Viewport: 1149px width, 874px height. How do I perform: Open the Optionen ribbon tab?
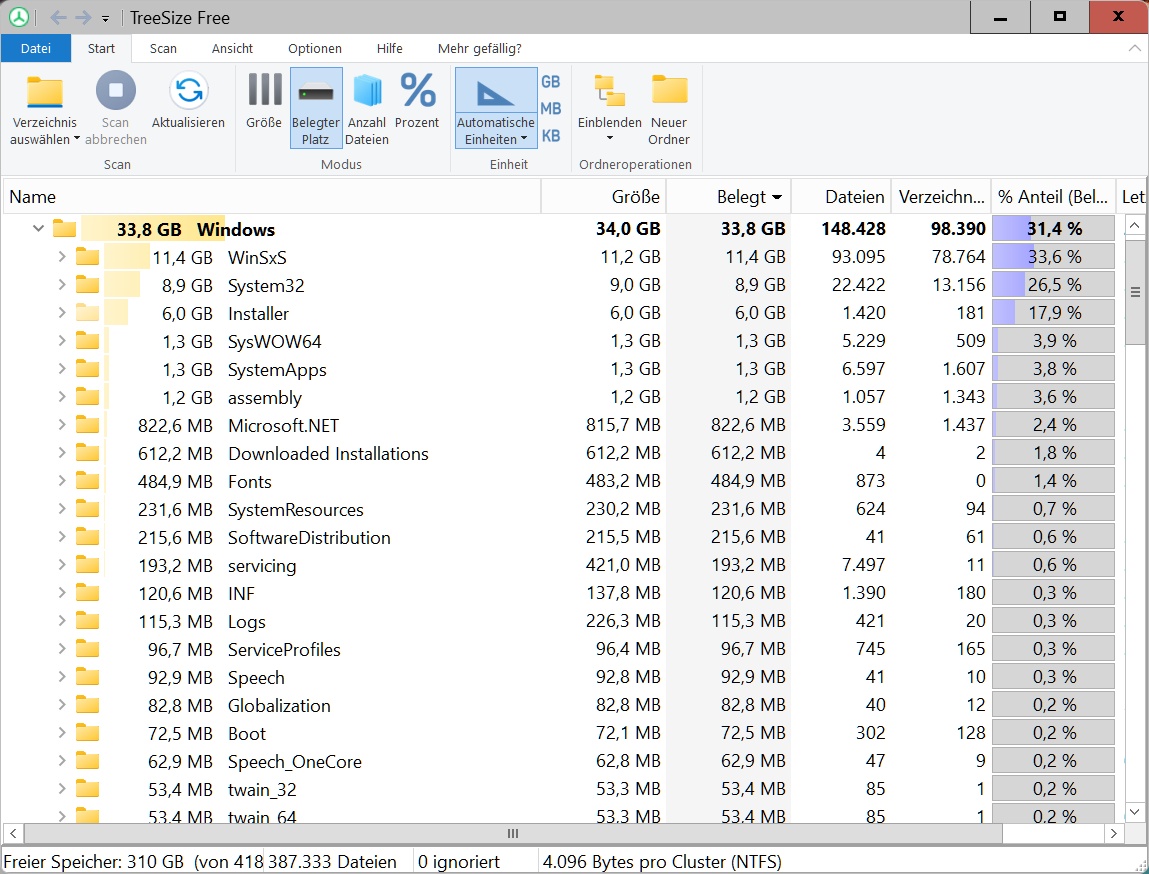coord(314,48)
